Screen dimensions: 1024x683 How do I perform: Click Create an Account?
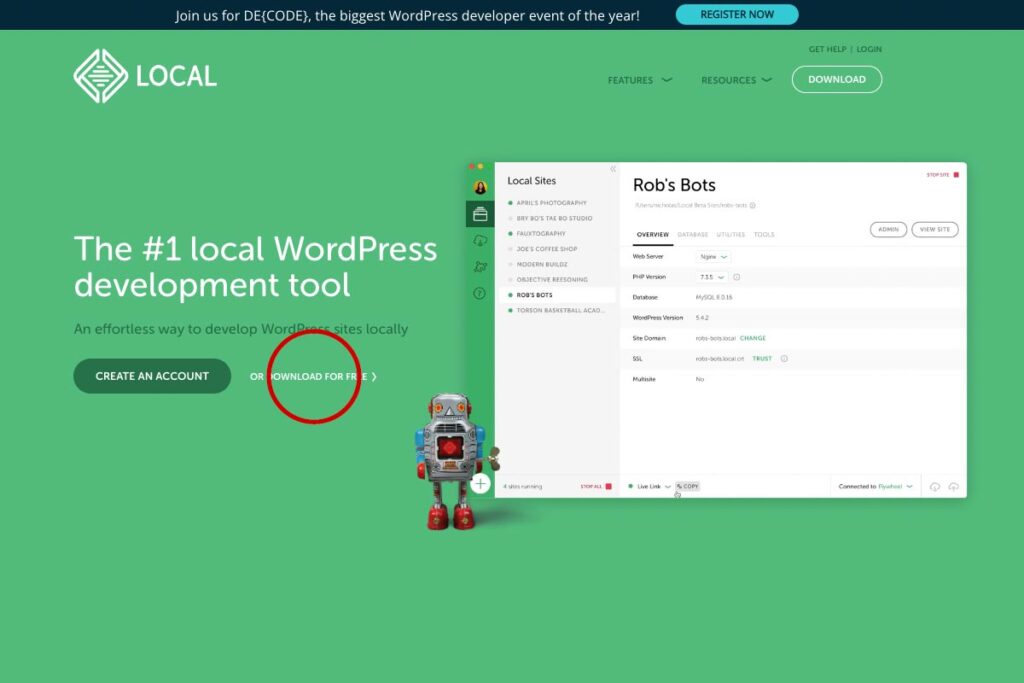[x=152, y=376]
